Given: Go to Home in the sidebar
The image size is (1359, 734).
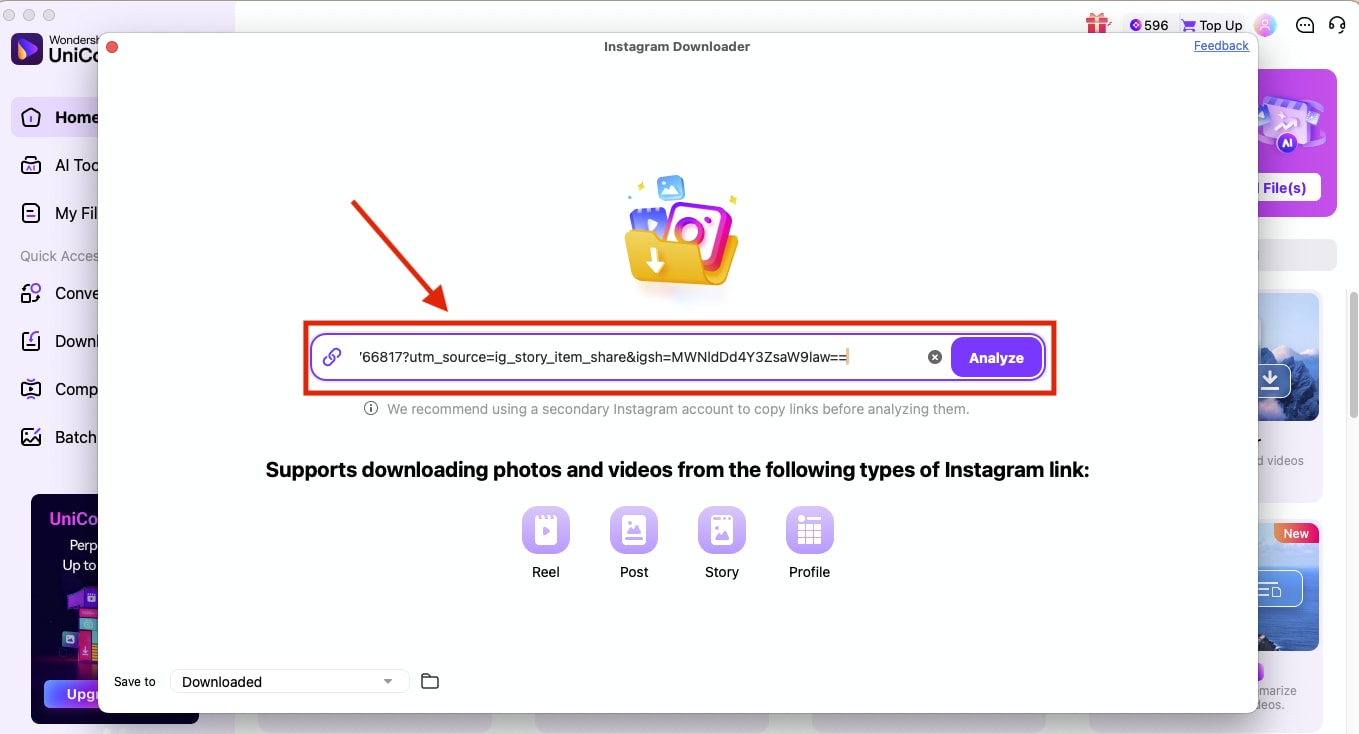Looking at the screenshot, I should (x=60, y=117).
